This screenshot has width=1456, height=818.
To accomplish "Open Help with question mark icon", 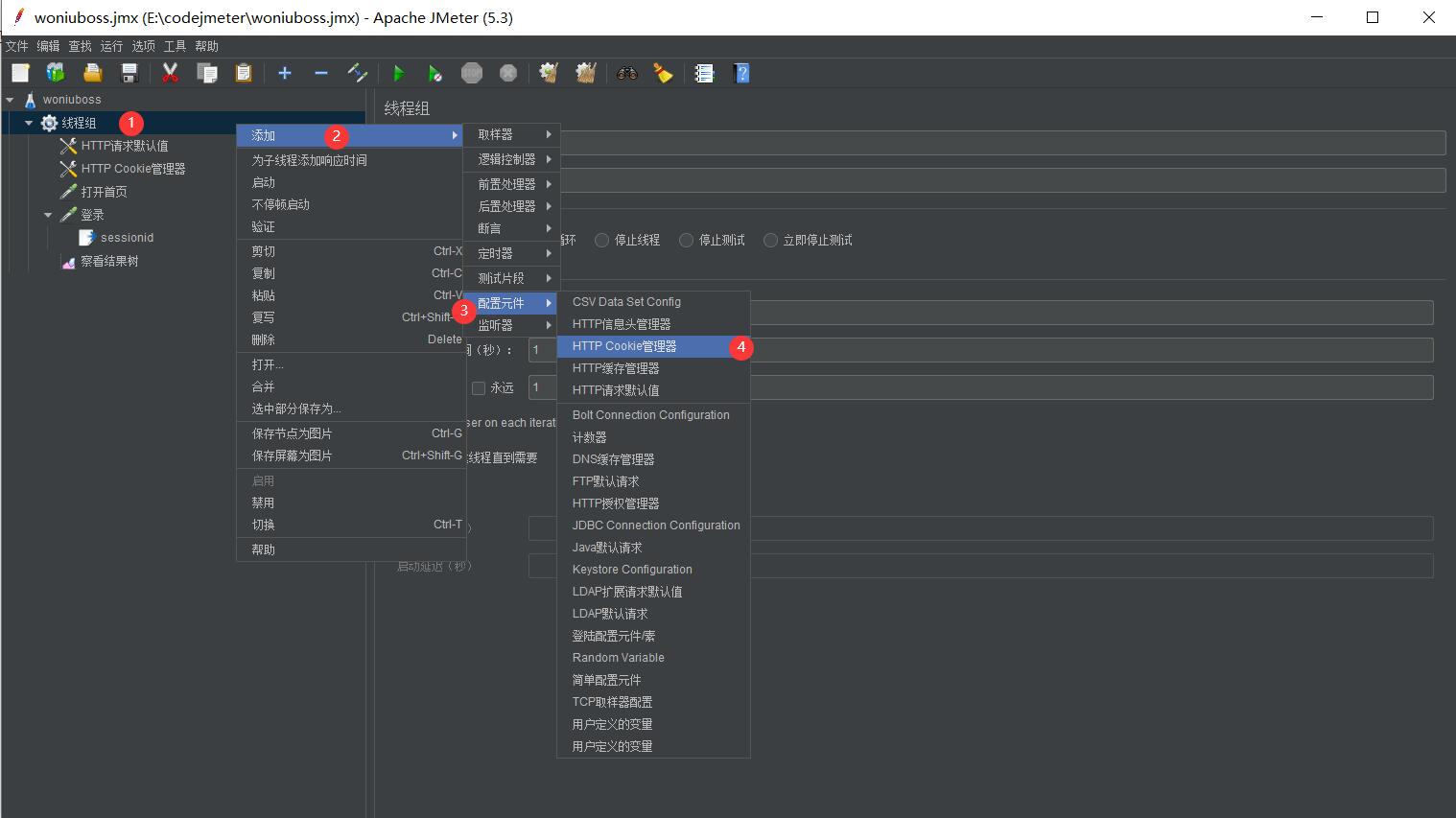I will coord(741,73).
